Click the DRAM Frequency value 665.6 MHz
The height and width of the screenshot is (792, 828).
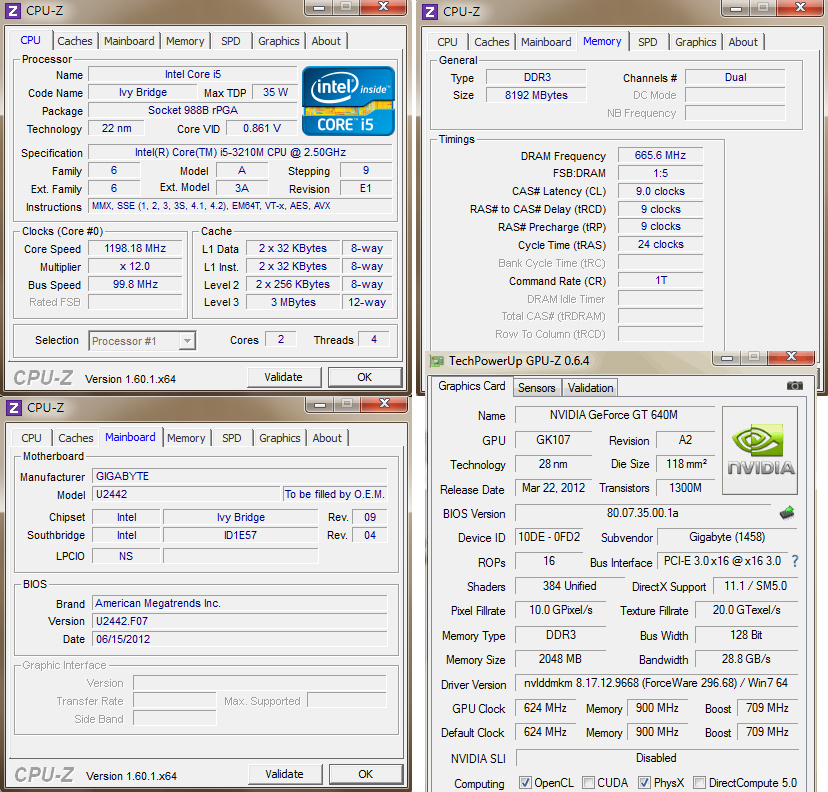click(660, 155)
